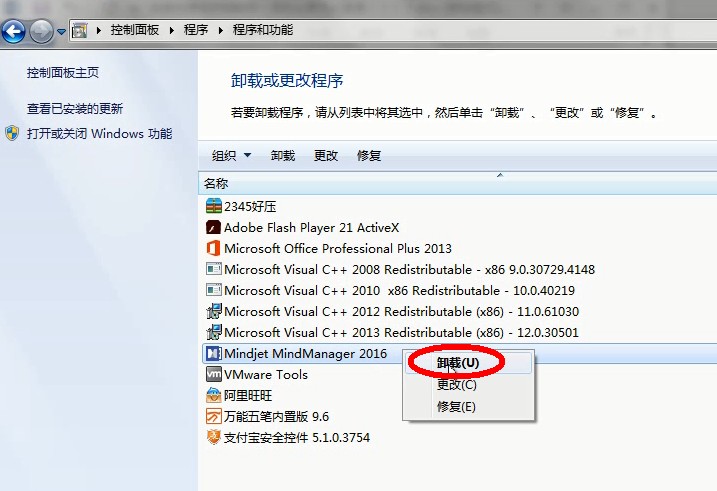Click the greyed forward navigation arrow

pyautogui.click(x=41, y=32)
